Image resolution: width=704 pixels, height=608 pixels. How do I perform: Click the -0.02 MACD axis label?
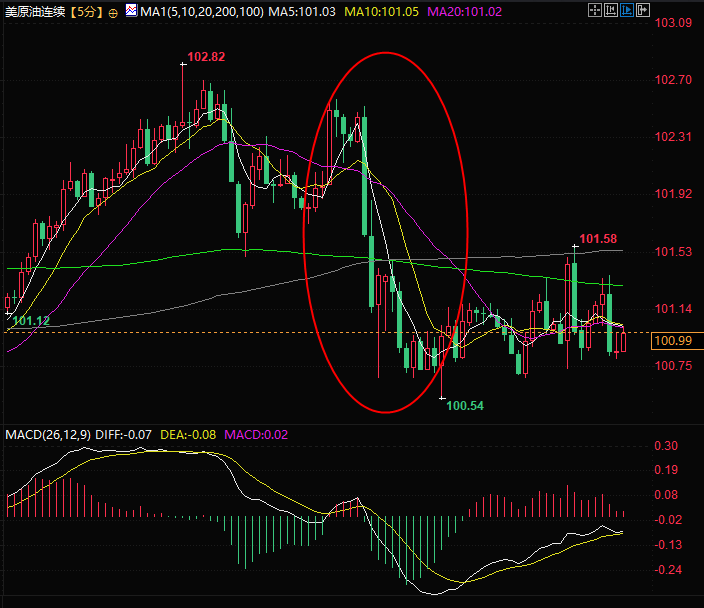click(x=669, y=520)
